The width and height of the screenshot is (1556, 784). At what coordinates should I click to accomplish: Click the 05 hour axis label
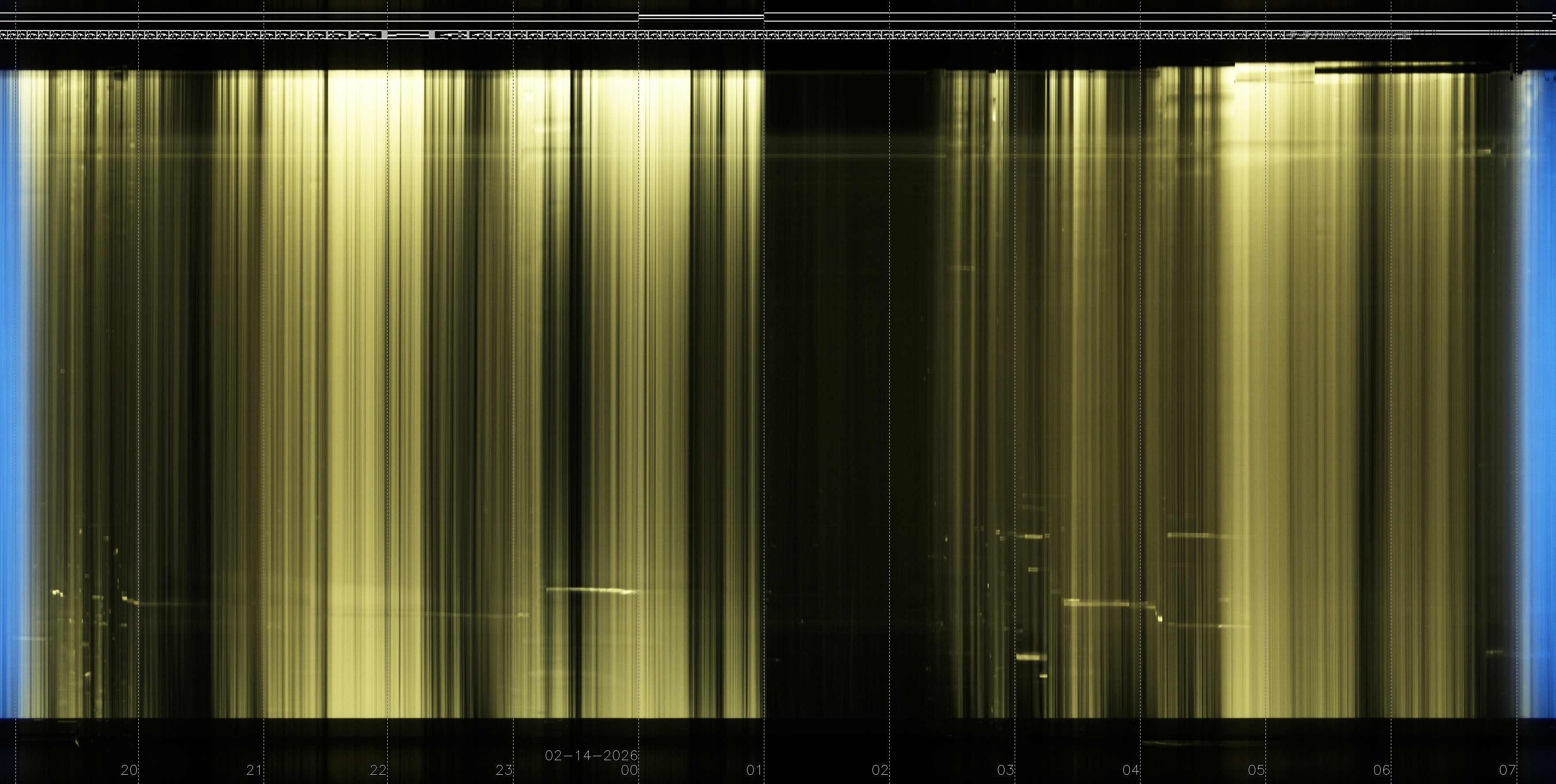pyautogui.click(x=1256, y=770)
